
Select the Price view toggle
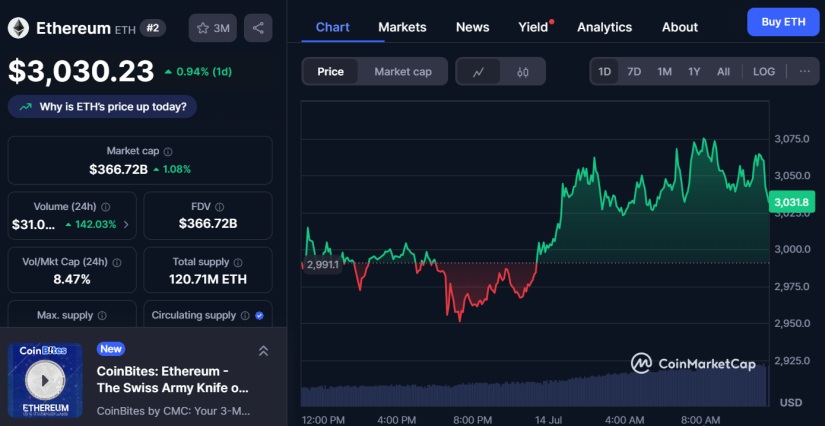click(330, 72)
